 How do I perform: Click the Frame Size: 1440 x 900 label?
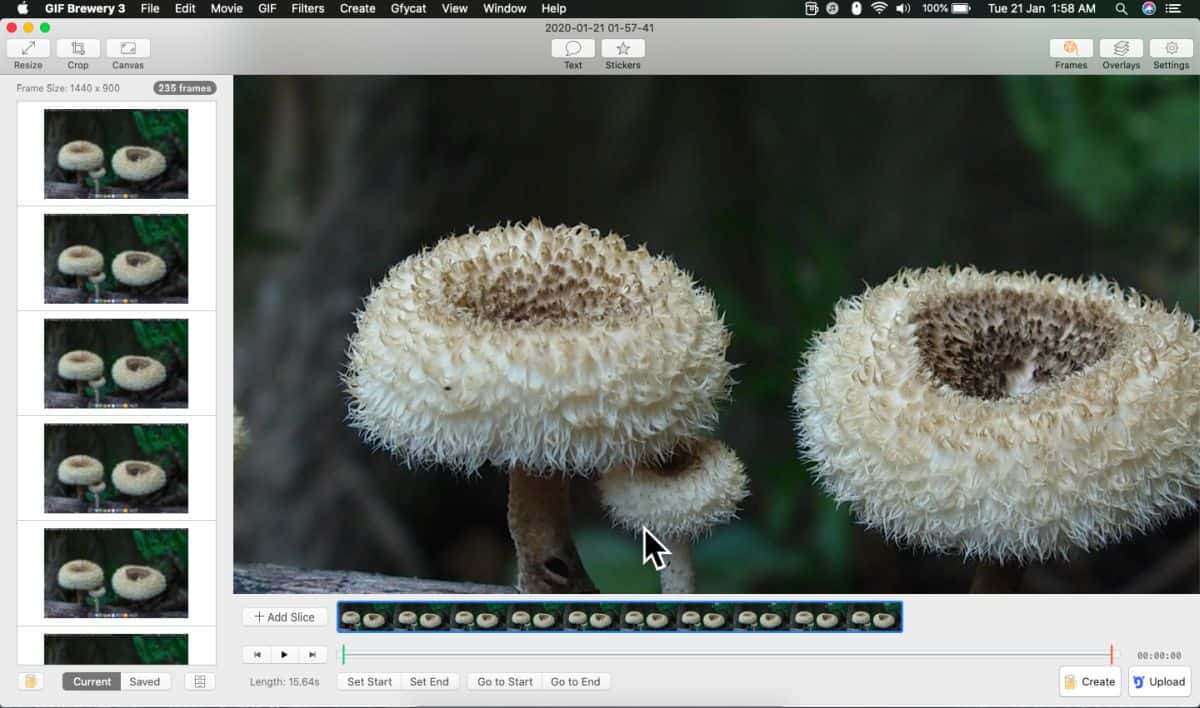pyautogui.click(x=68, y=88)
